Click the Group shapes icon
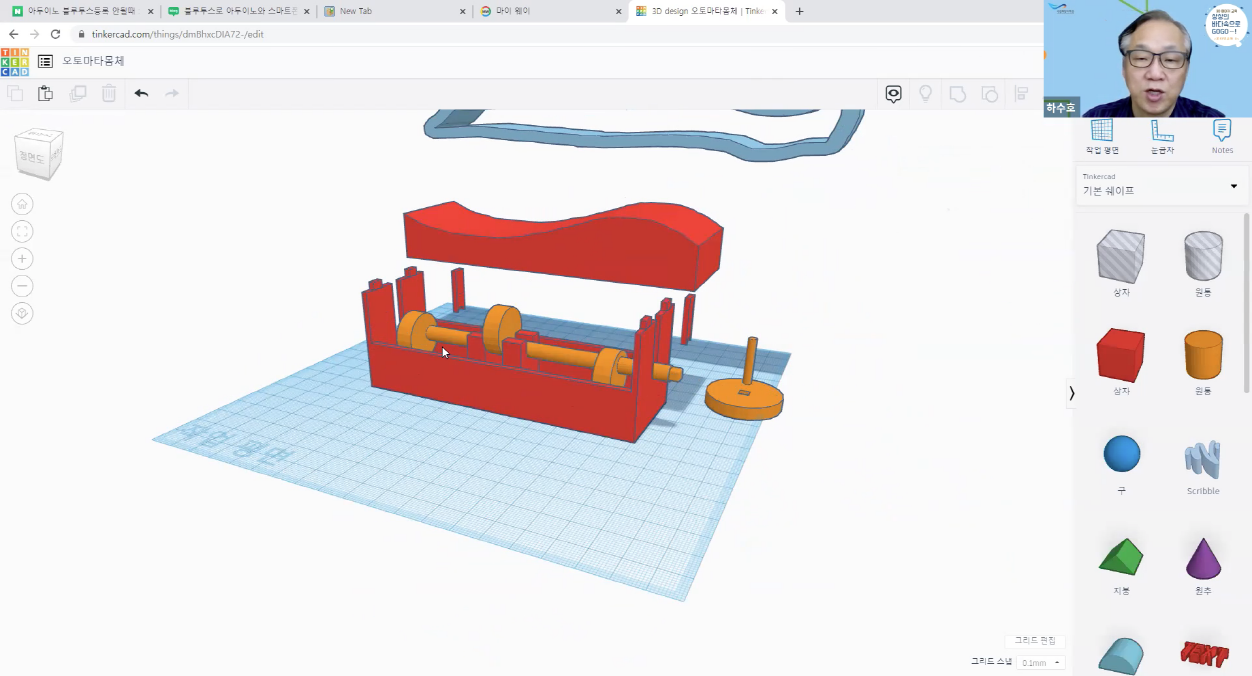This screenshot has width=1252, height=676. (957, 93)
